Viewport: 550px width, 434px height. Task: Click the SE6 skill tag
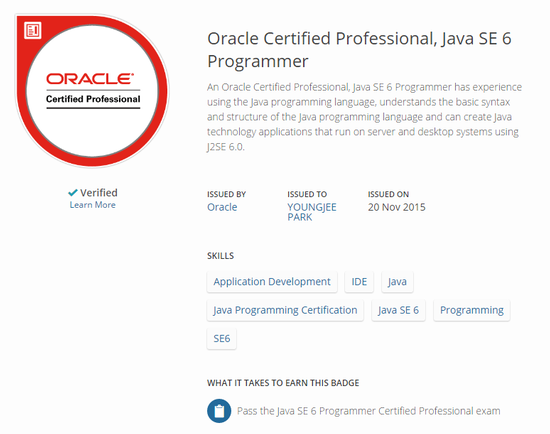(222, 339)
